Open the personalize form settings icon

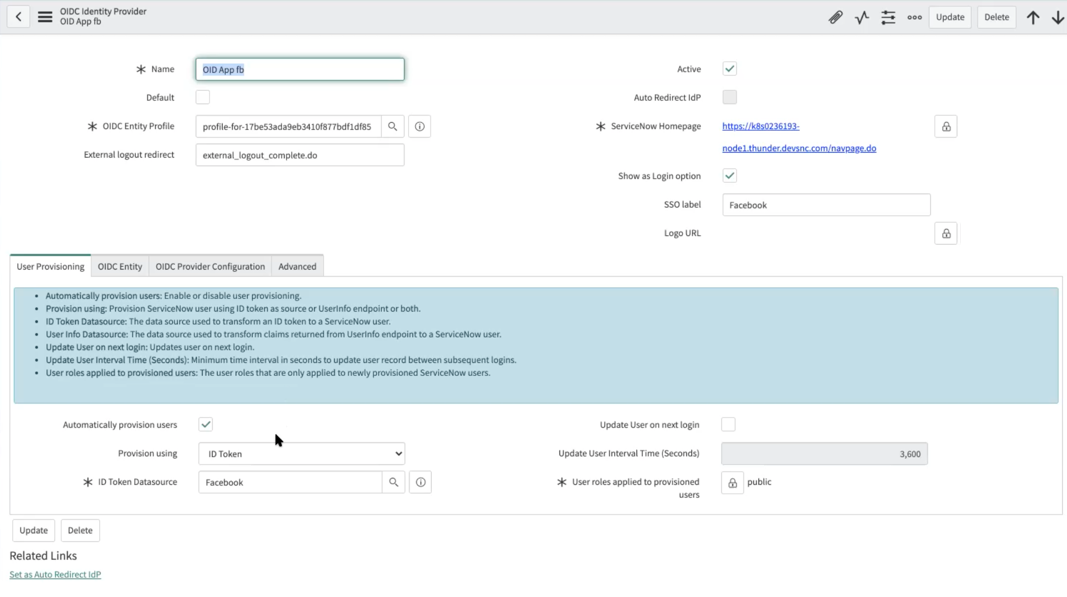coord(888,17)
